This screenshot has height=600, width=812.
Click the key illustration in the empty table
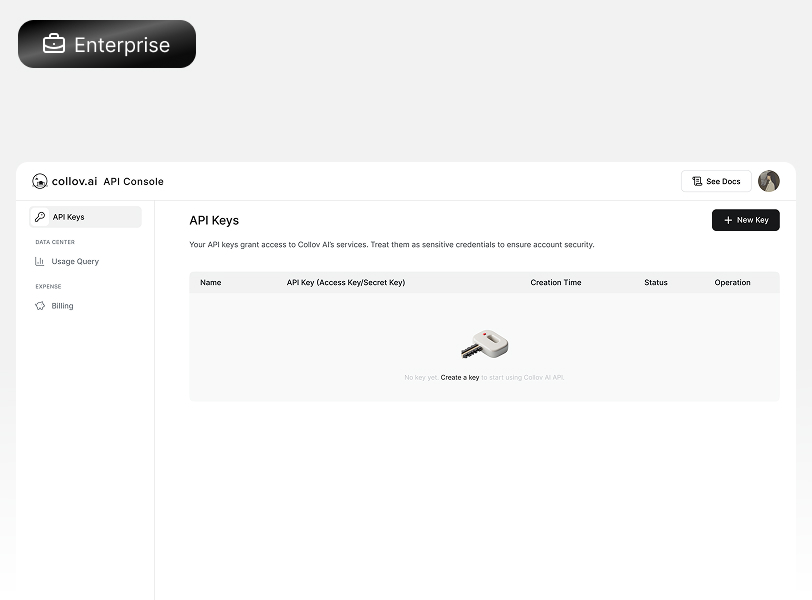(484, 342)
